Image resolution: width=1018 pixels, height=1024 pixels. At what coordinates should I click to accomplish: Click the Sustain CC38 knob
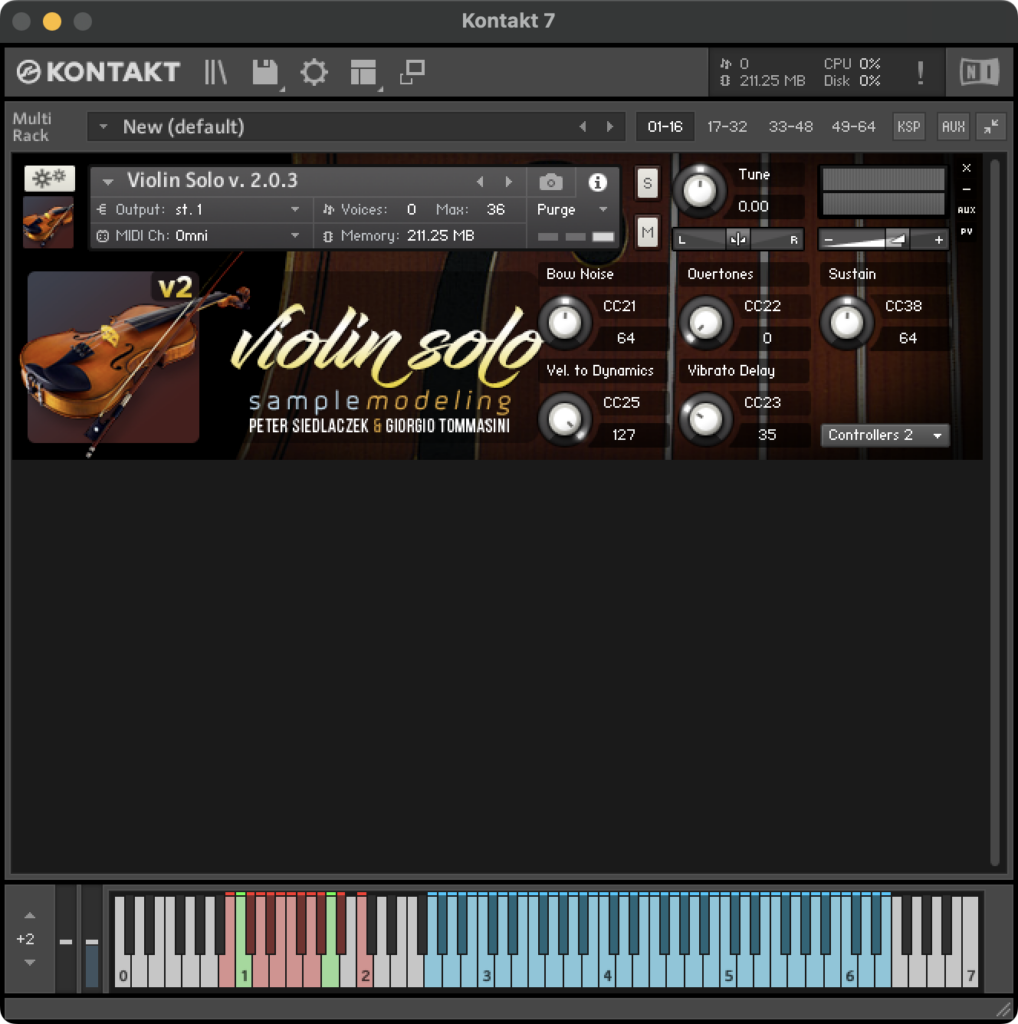tap(846, 323)
